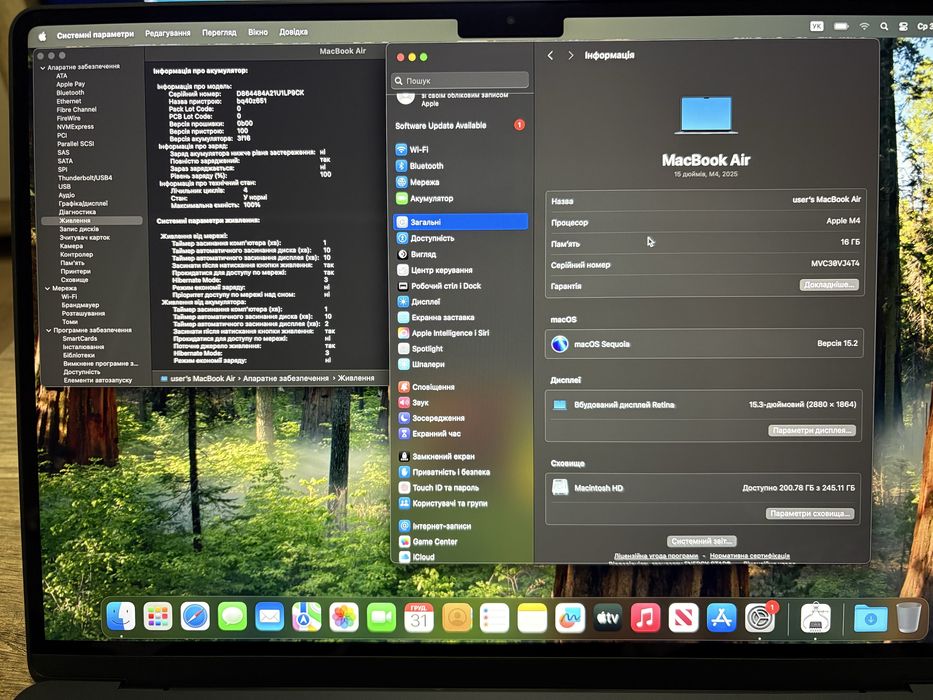Collapse Програмне забезпечення tree section
This screenshot has height=700, width=933.
tap(49, 330)
